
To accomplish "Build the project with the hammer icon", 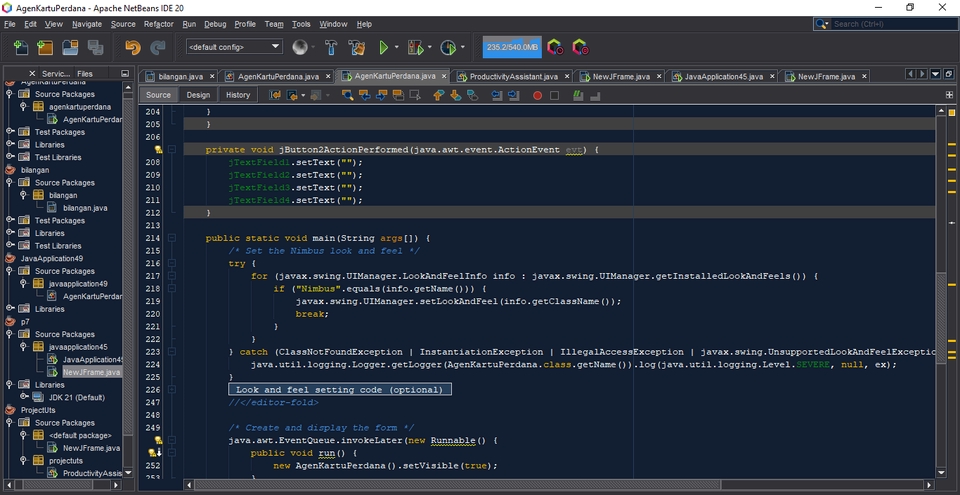I will [x=331, y=47].
